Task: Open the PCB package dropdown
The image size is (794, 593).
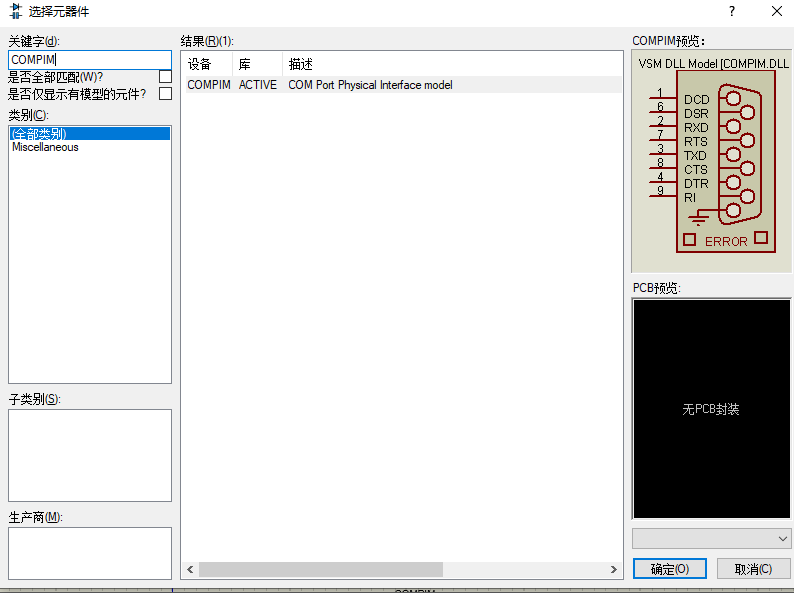Action: tap(711, 539)
